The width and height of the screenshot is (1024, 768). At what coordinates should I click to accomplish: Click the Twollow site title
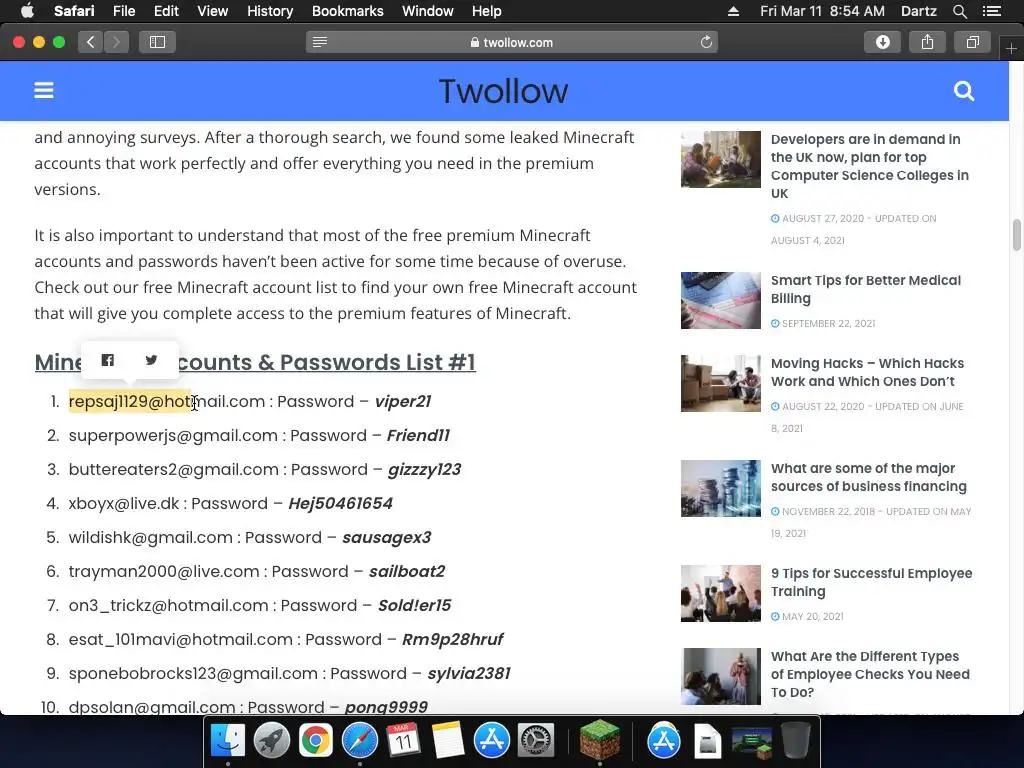504,91
